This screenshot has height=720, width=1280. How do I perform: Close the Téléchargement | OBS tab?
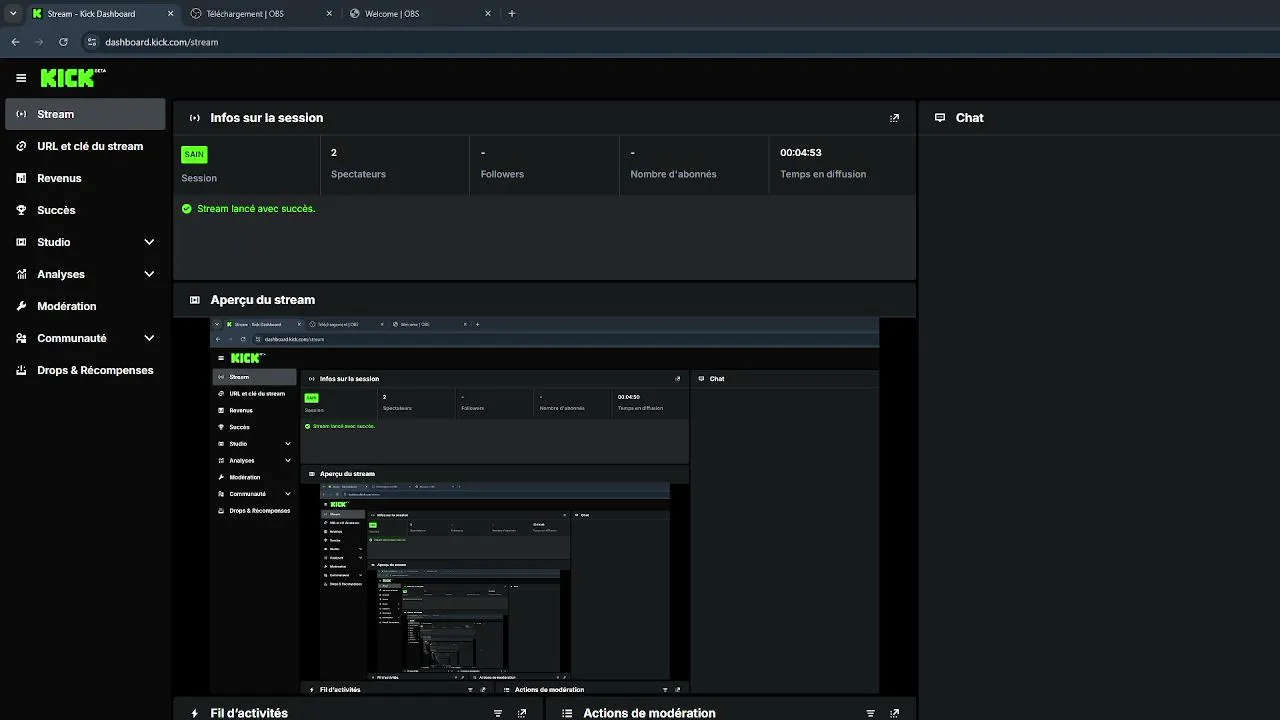click(329, 14)
